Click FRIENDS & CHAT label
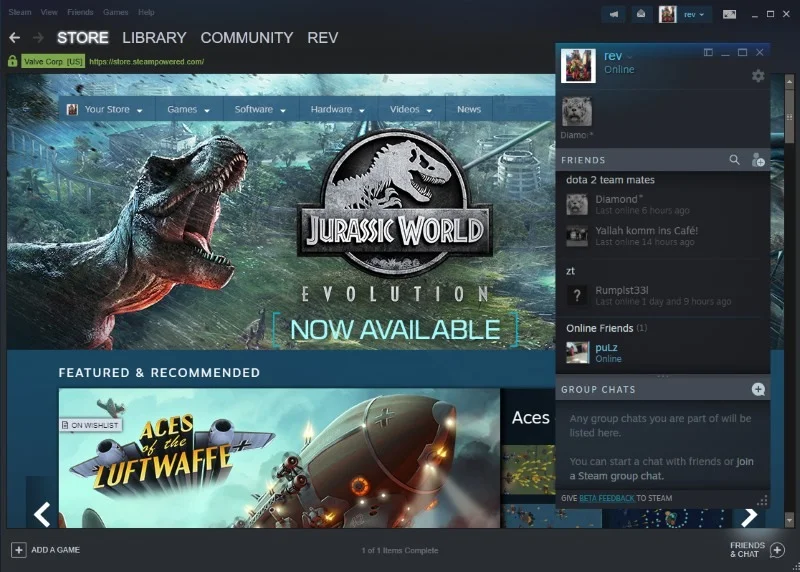This screenshot has width=800, height=572. tap(747, 550)
